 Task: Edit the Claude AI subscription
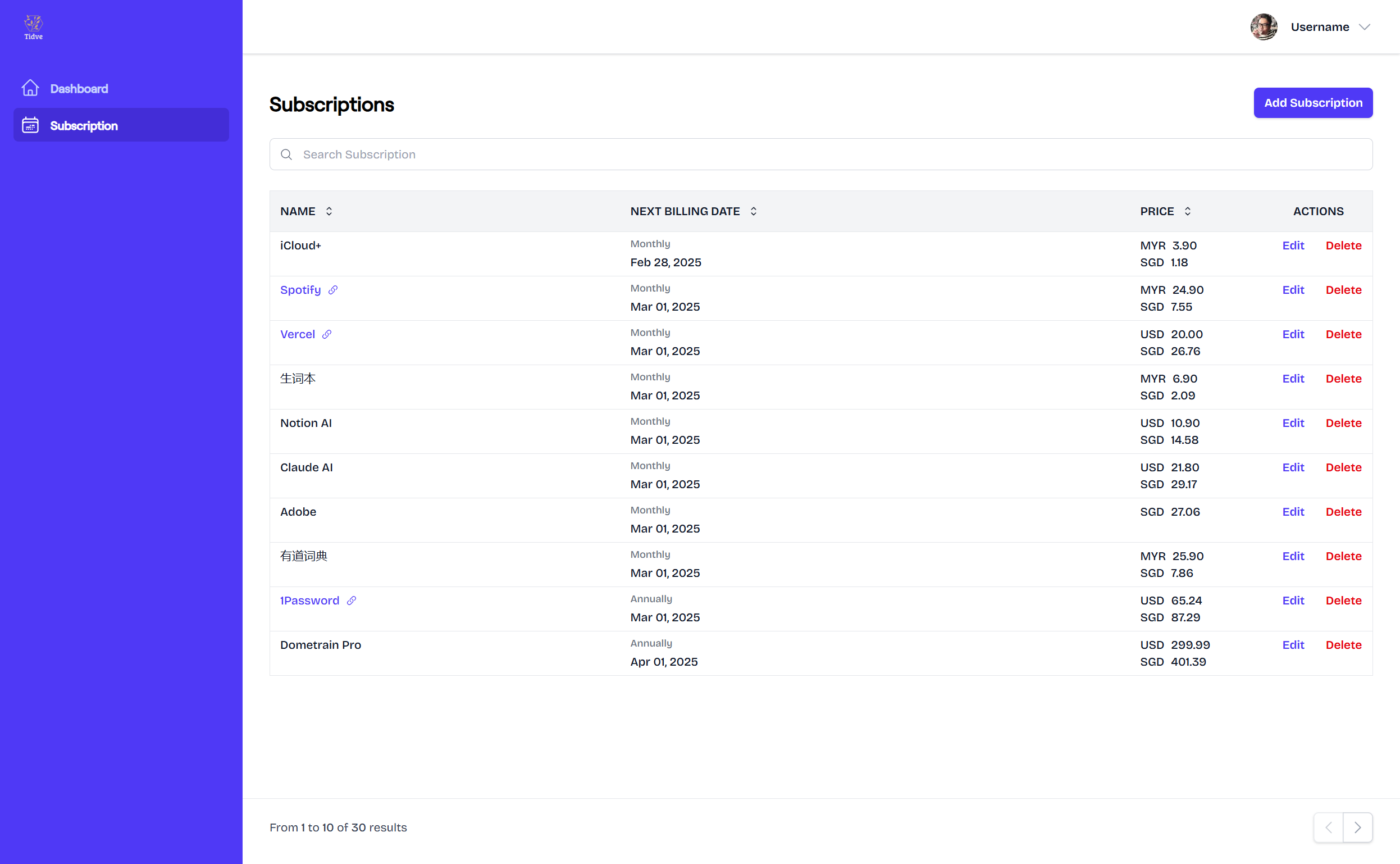pyautogui.click(x=1293, y=467)
